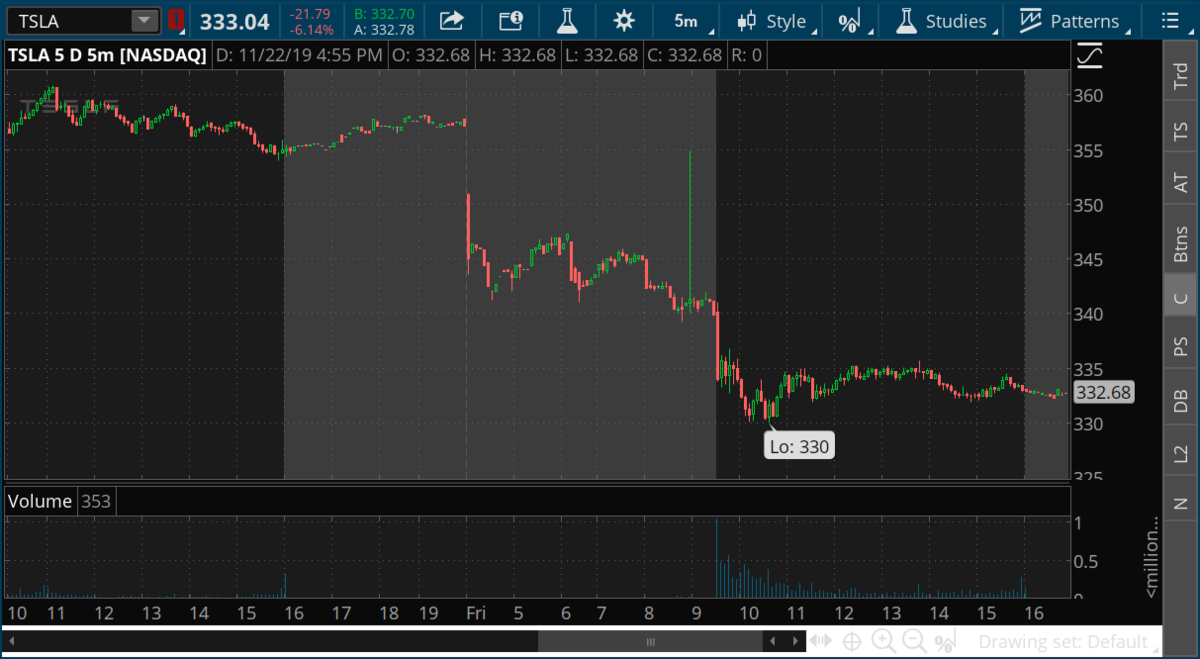The width and height of the screenshot is (1200, 659).
Task: Click the volume value 353
Action: point(96,502)
